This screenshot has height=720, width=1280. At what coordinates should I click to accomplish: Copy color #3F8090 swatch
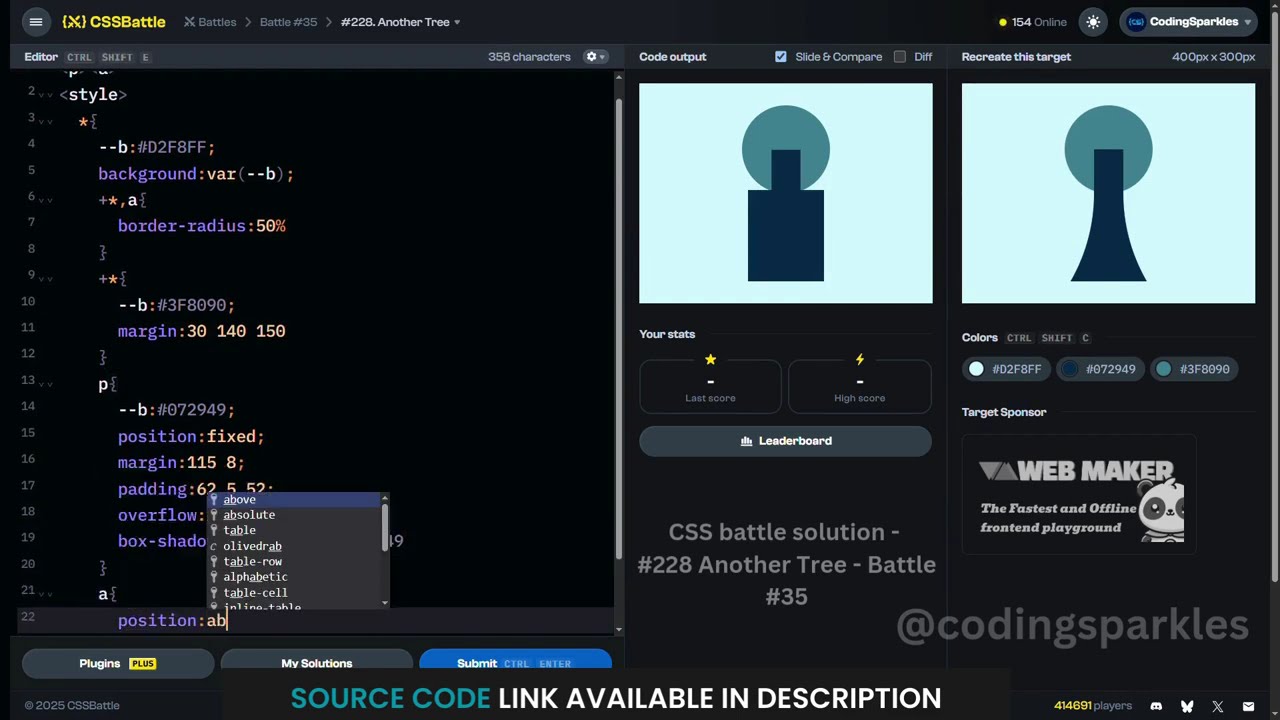pos(1194,369)
